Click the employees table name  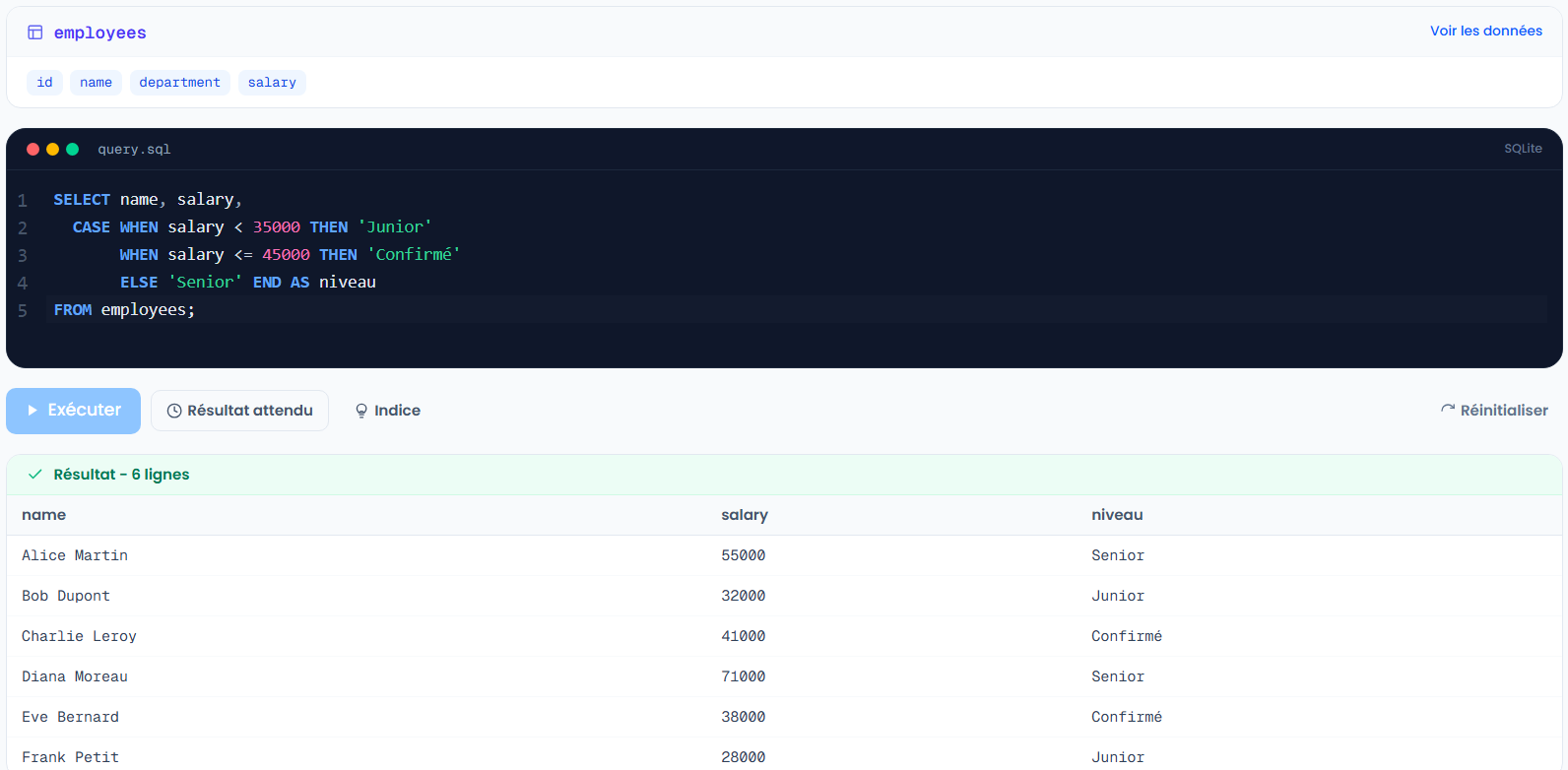(x=100, y=32)
